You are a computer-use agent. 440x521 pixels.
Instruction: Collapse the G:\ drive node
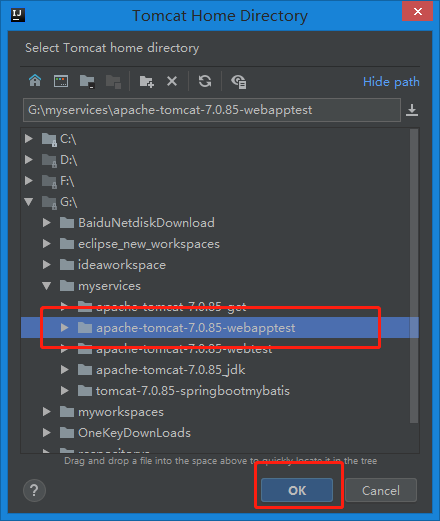click(x=29, y=202)
